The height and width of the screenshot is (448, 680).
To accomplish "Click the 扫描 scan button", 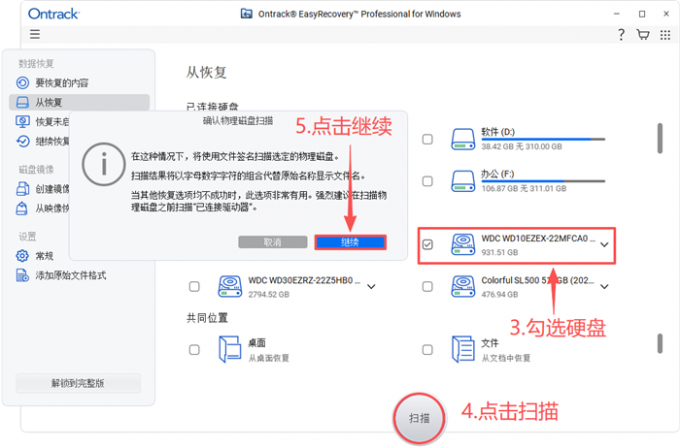I will (x=419, y=418).
